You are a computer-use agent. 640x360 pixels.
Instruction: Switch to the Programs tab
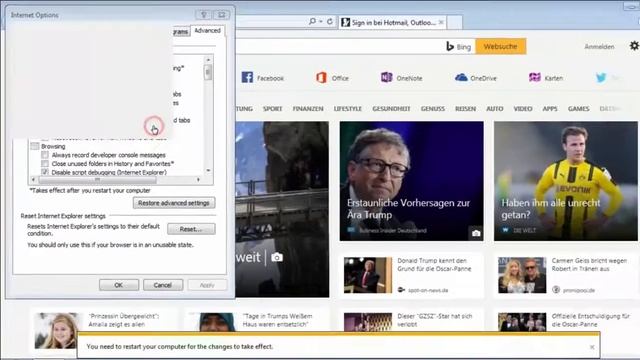pos(180,31)
